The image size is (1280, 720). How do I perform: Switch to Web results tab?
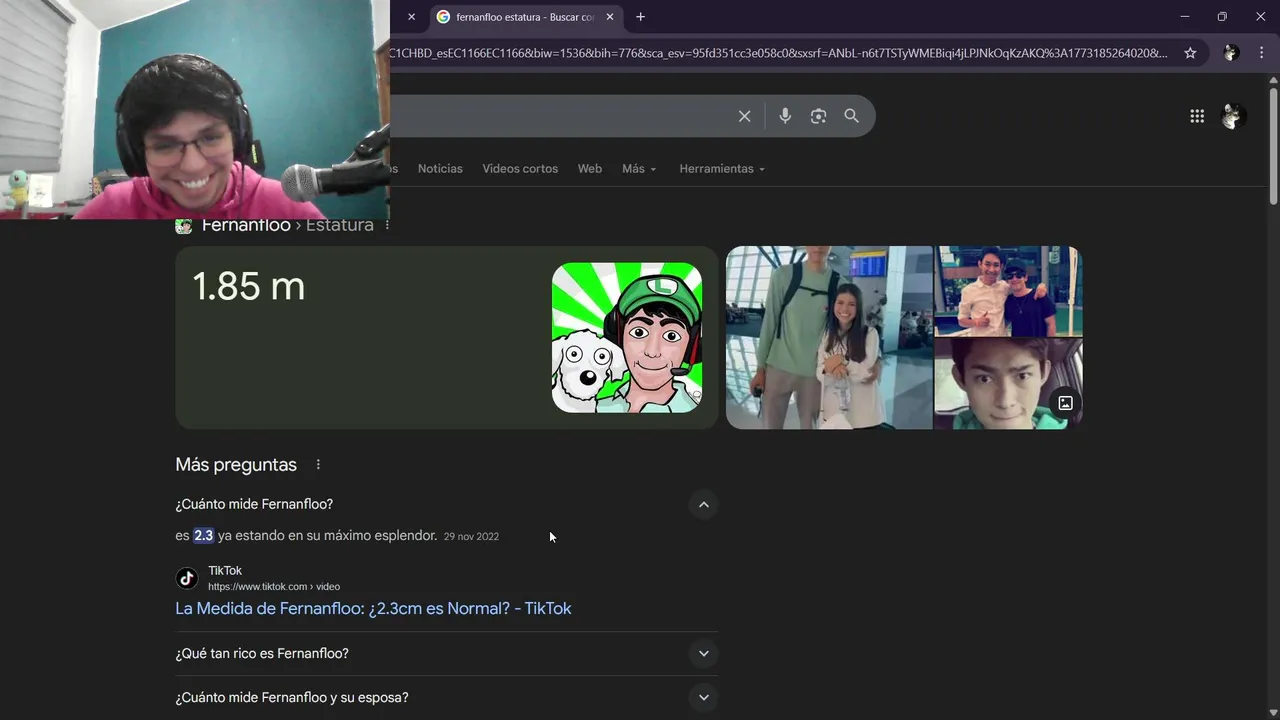(x=590, y=169)
